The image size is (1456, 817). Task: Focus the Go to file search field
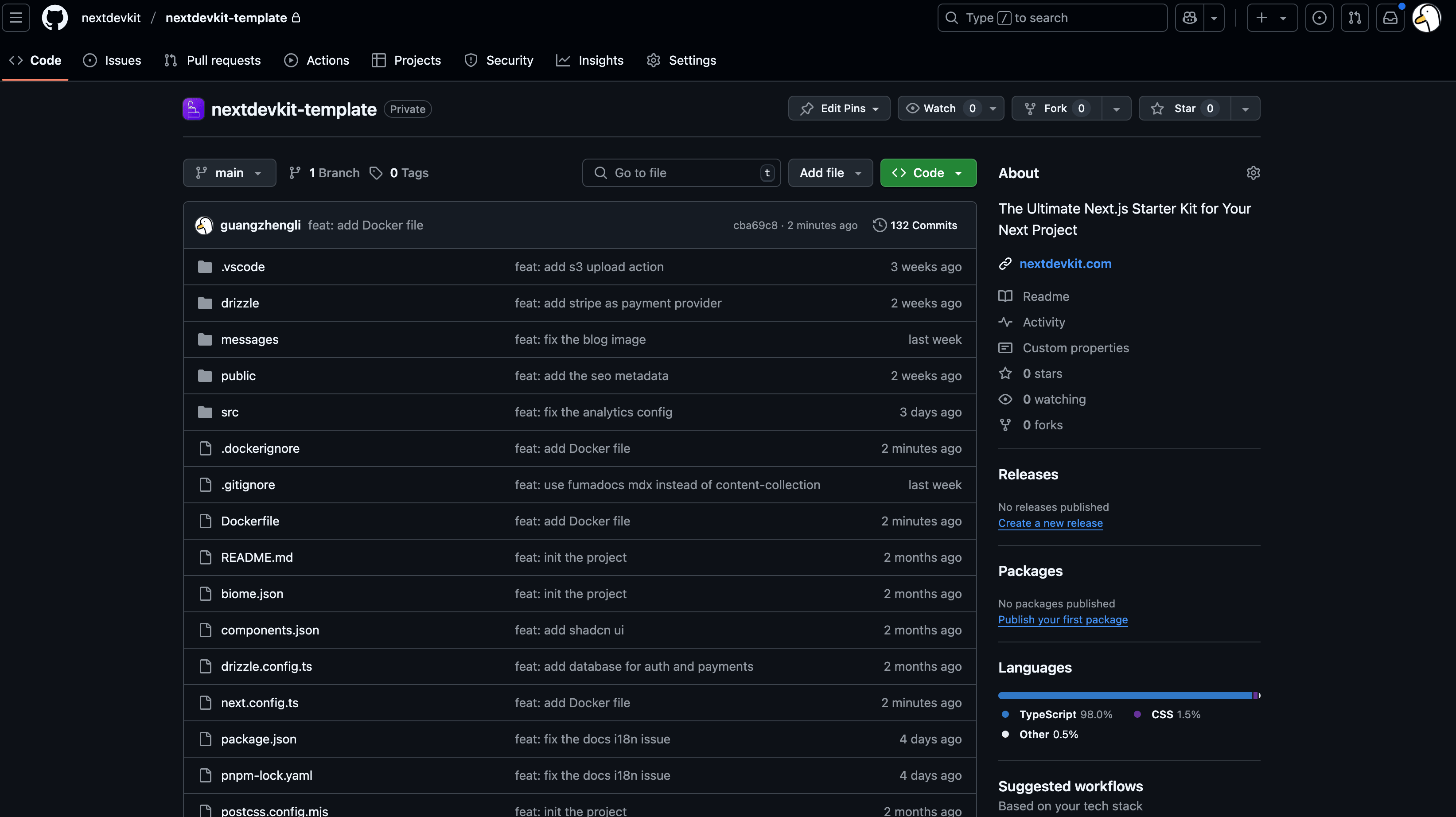[x=678, y=173]
